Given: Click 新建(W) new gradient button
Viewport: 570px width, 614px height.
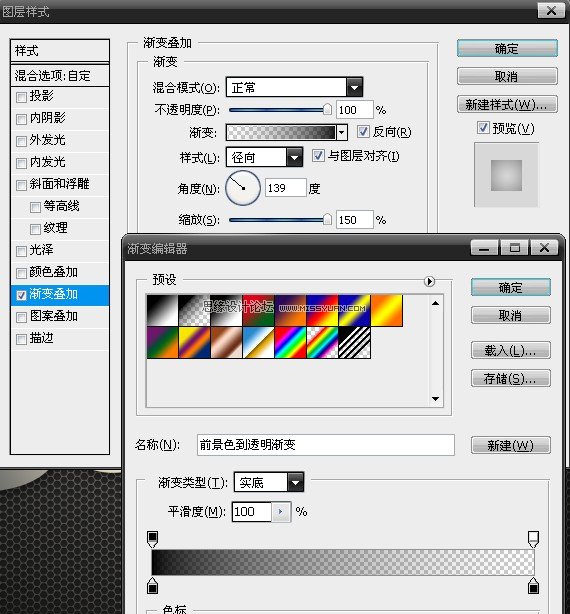Looking at the screenshot, I should point(510,445).
